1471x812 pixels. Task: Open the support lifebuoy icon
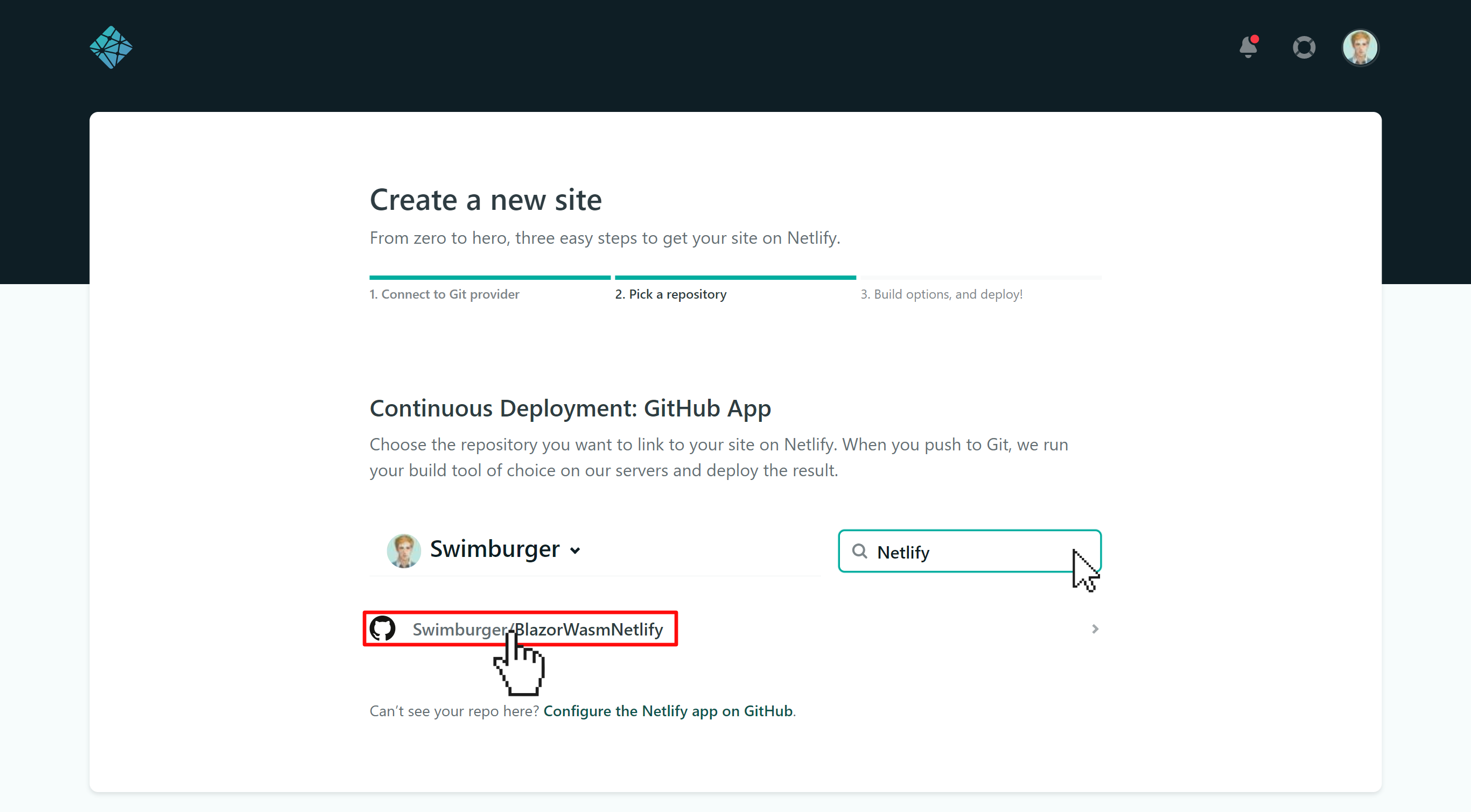1304,47
